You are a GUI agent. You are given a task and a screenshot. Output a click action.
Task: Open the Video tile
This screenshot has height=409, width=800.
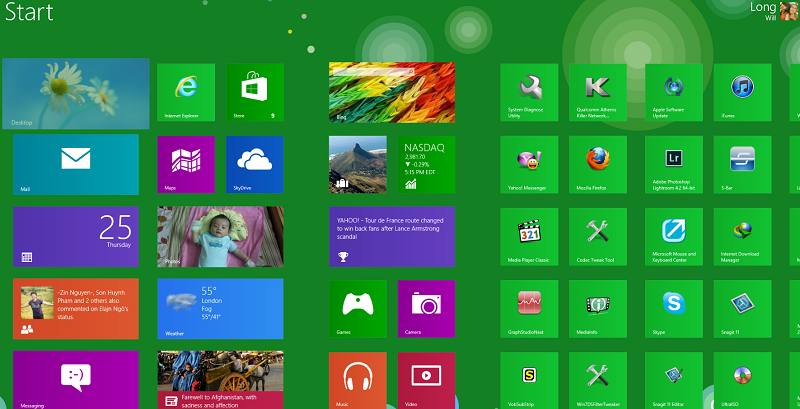(426, 380)
